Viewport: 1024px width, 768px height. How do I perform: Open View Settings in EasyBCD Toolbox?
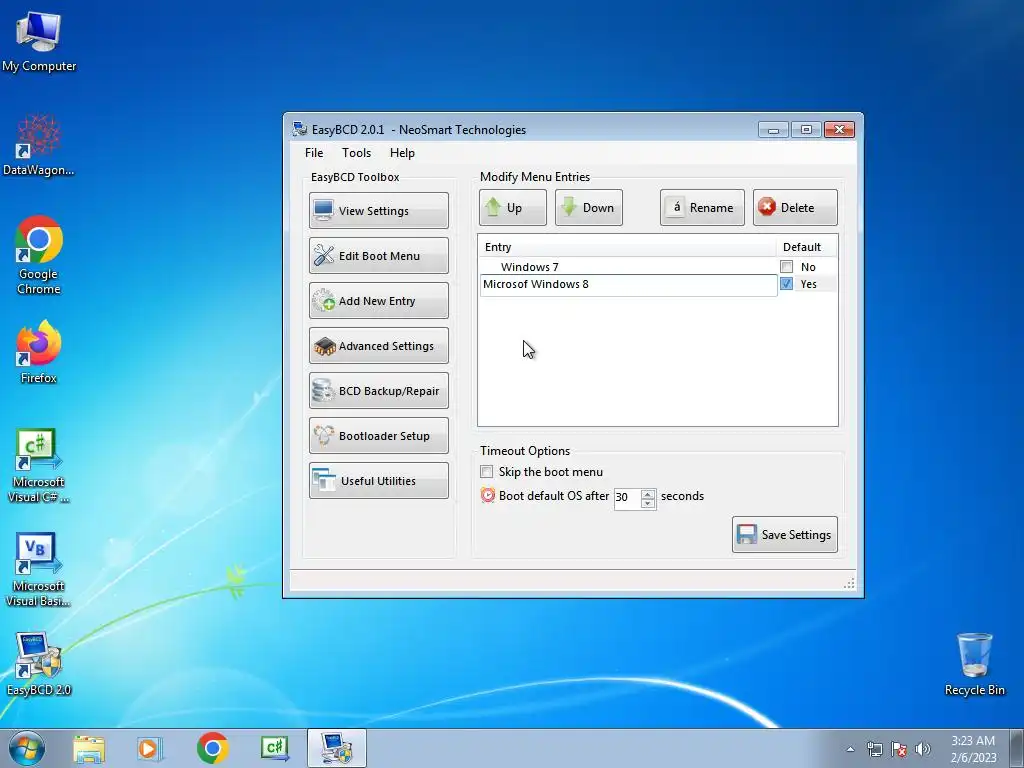click(379, 210)
